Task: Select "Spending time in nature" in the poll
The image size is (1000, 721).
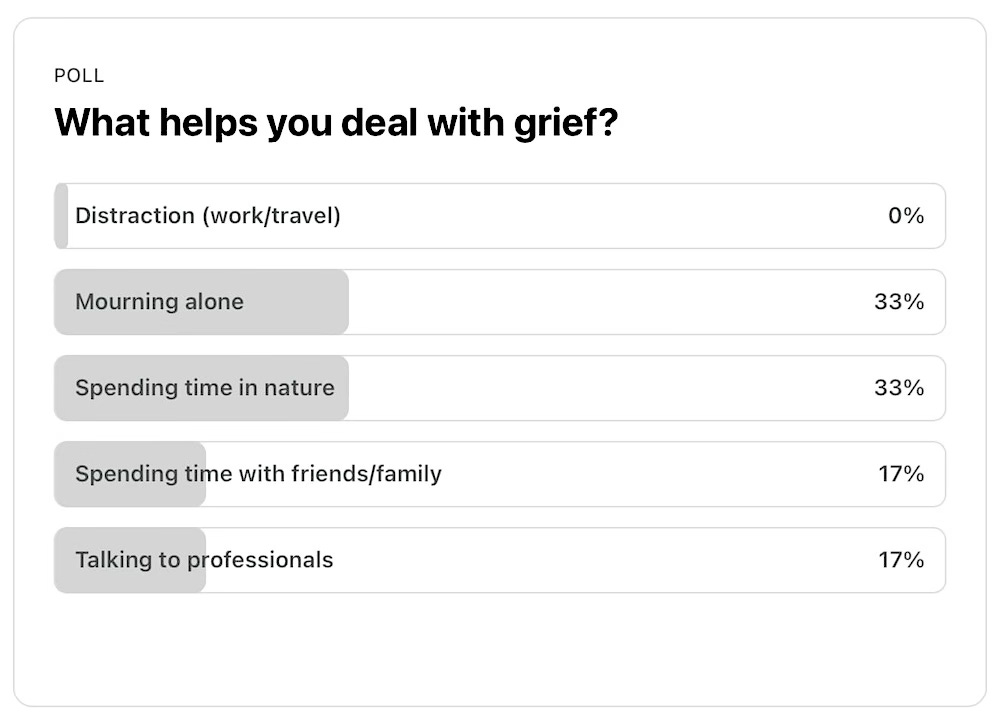Action: [500, 388]
